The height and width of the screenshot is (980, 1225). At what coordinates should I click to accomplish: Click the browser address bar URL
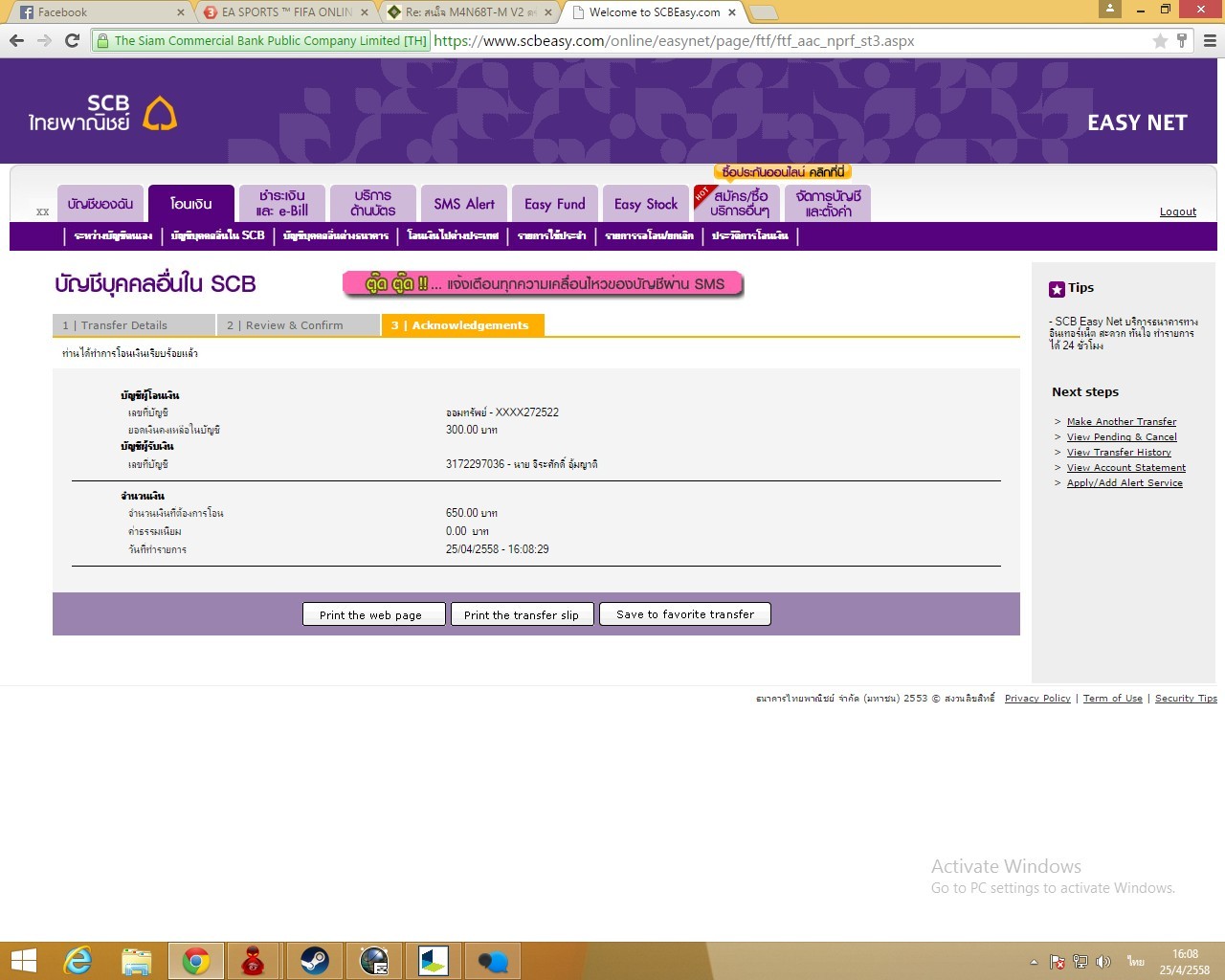[x=674, y=40]
